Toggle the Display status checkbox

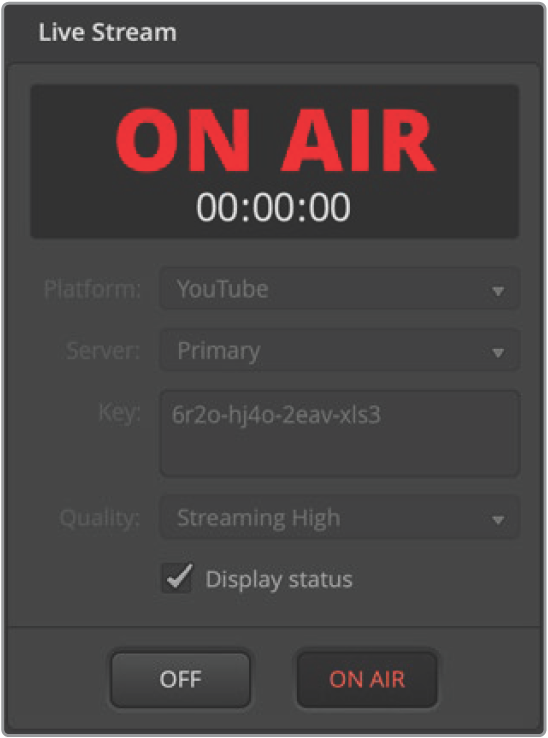pos(177,578)
